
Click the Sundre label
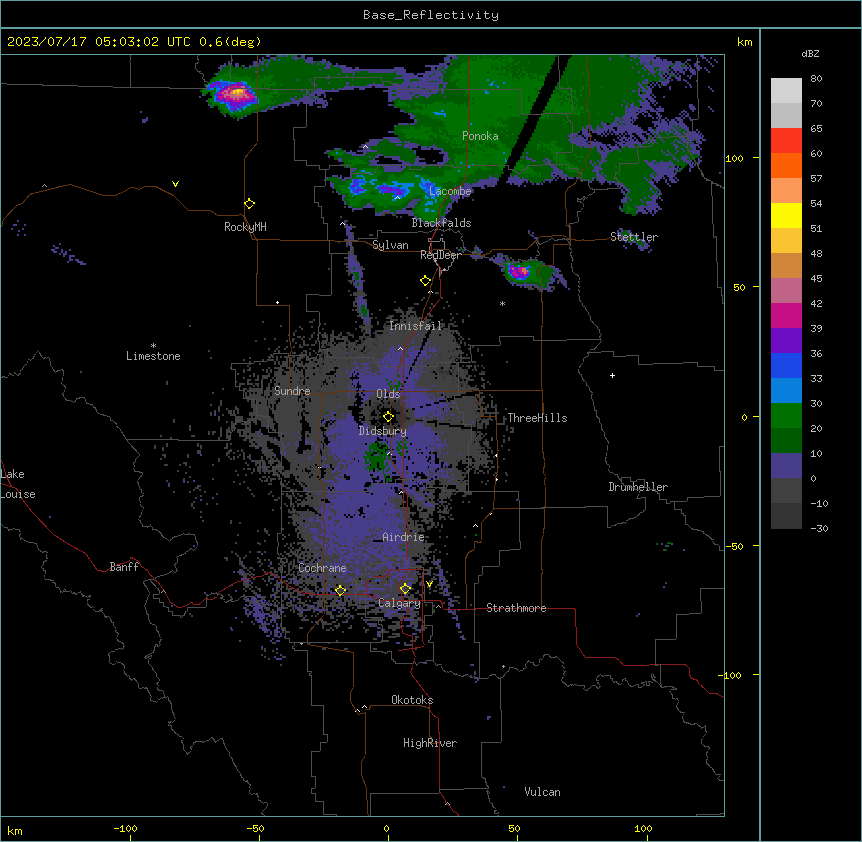click(x=292, y=391)
